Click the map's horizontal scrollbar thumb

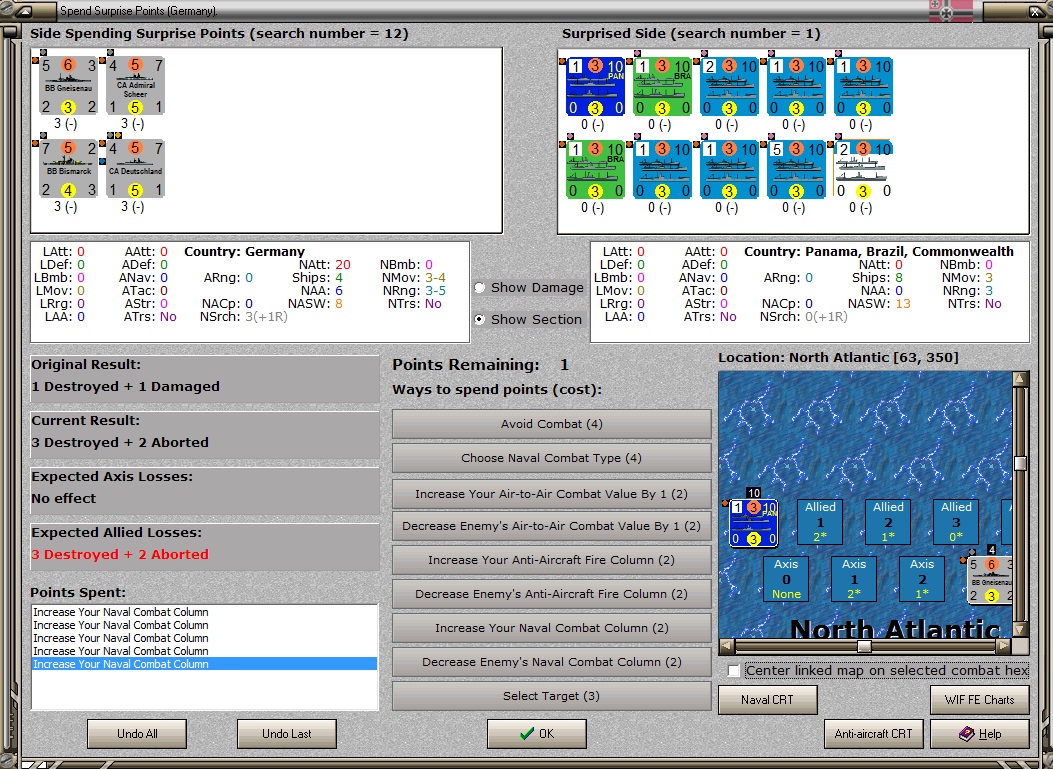tap(864, 646)
